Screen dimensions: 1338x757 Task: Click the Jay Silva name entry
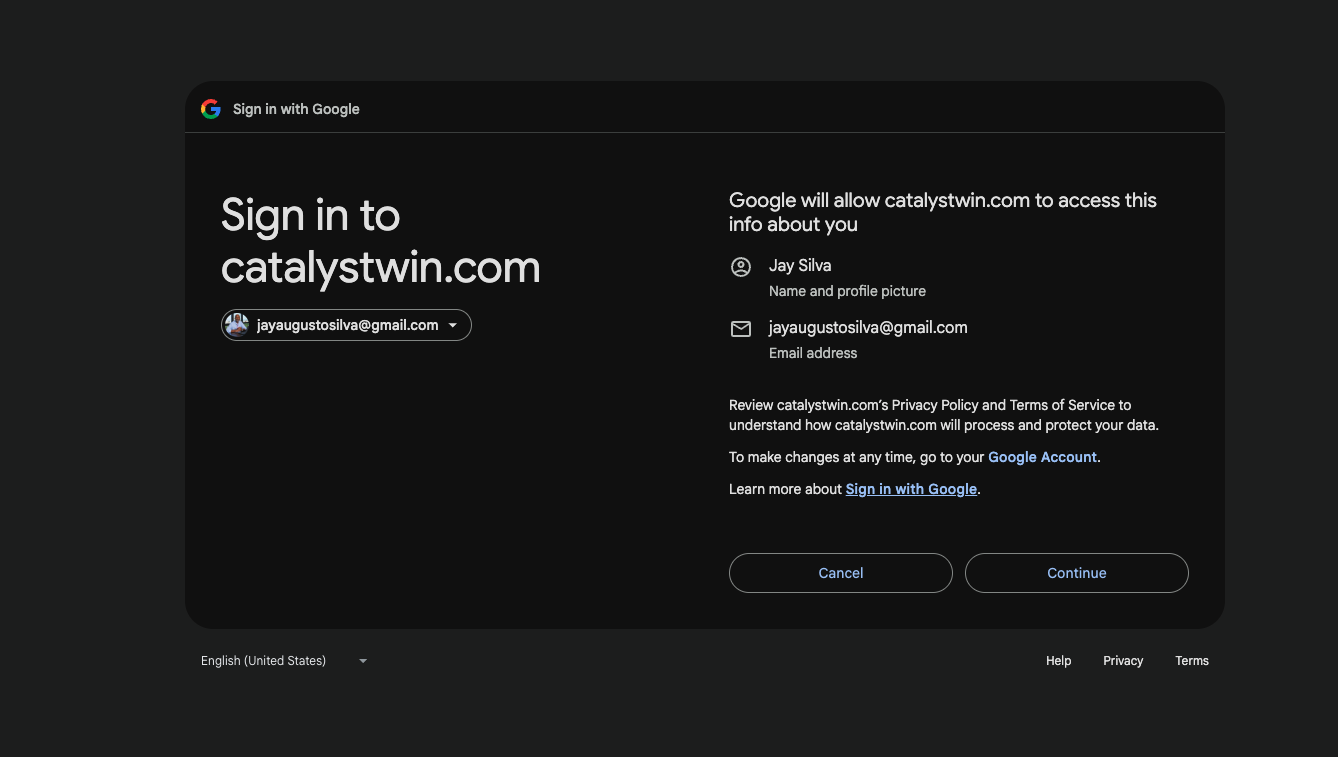click(800, 266)
